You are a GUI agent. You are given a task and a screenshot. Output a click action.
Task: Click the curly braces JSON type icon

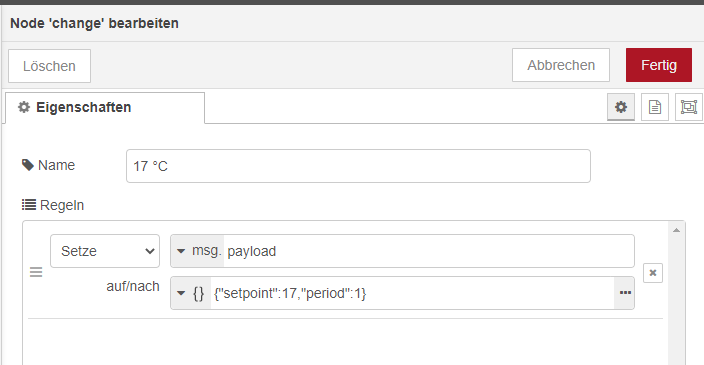point(198,293)
